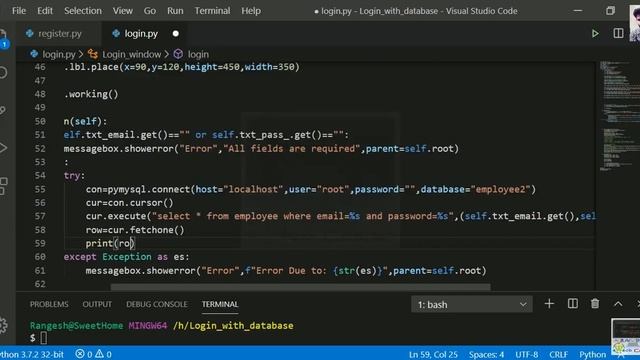The width and height of the screenshot is (640, 360).
Task: Click the print(ro code on line 59
Action: click(110, 243)
